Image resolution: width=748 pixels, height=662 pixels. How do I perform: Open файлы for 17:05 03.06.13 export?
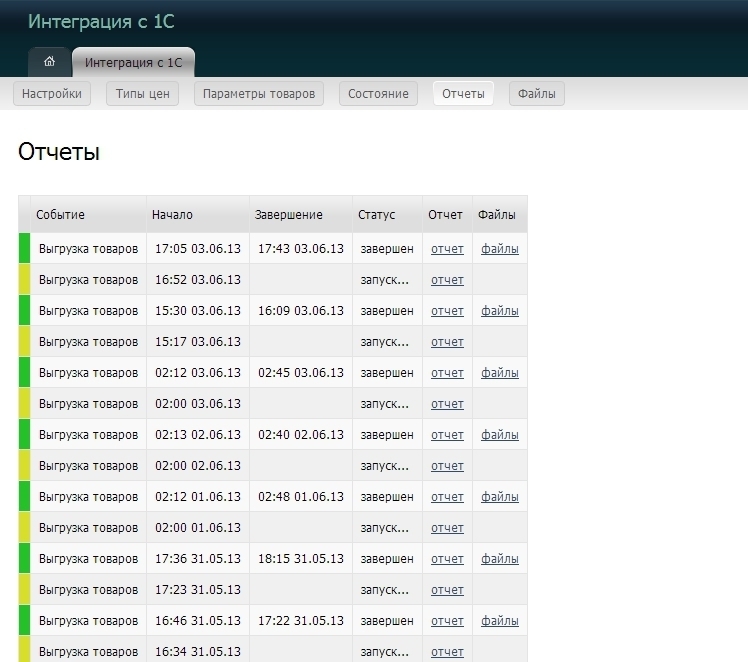500,248
